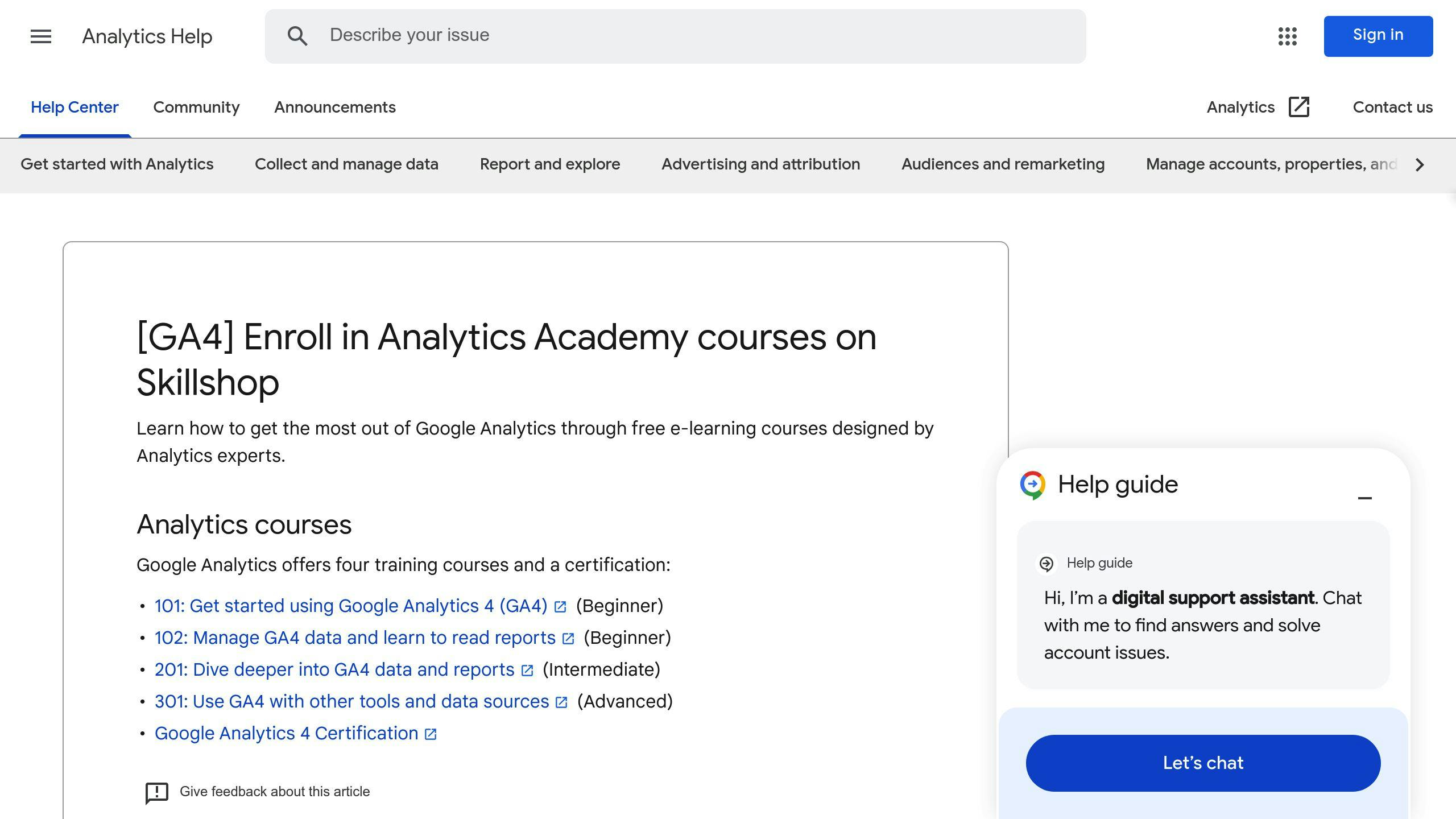Click external icon beside the 301 course
The image size is (1456, 819).
561,702
